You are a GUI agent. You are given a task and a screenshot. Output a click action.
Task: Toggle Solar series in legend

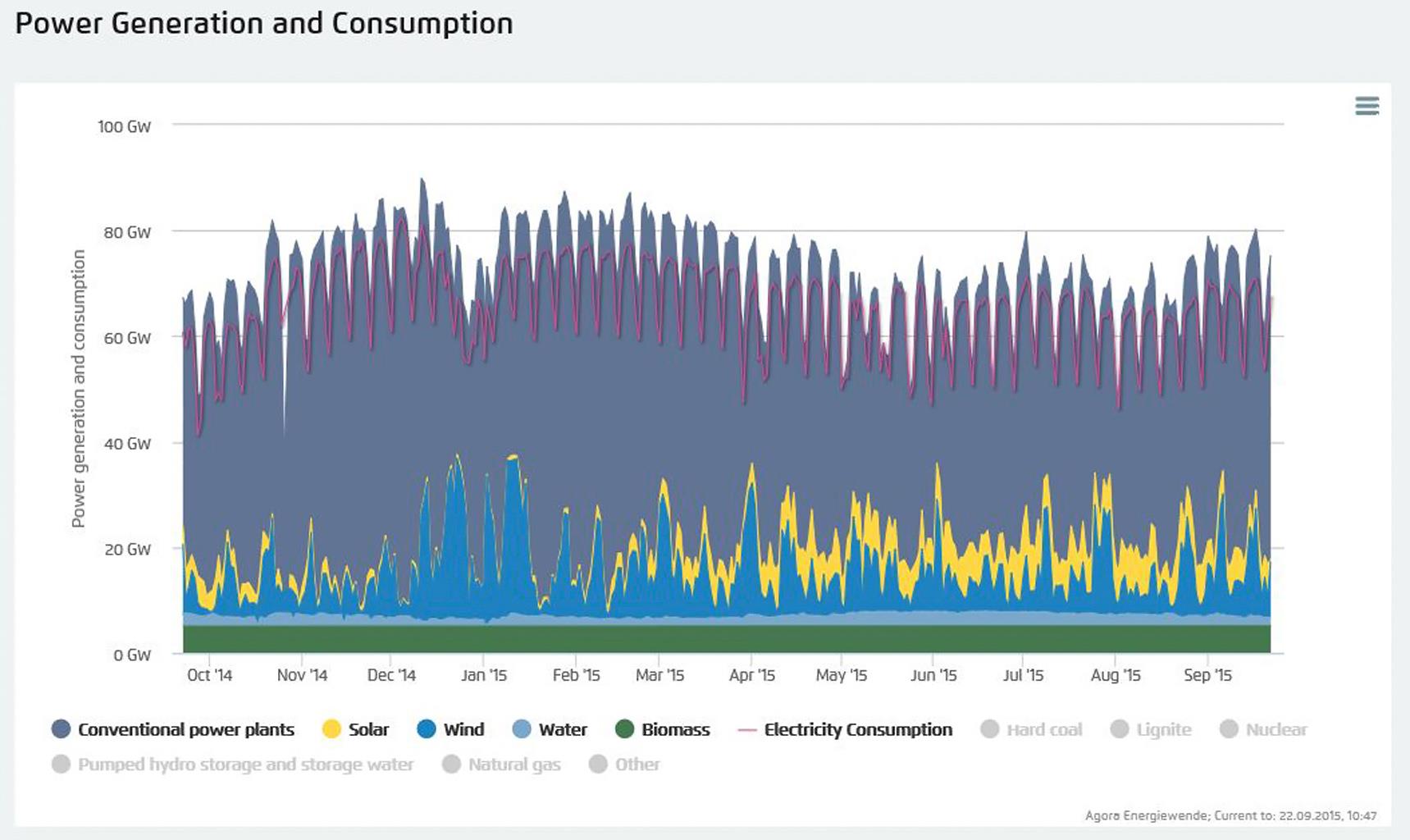click(368, 729)
